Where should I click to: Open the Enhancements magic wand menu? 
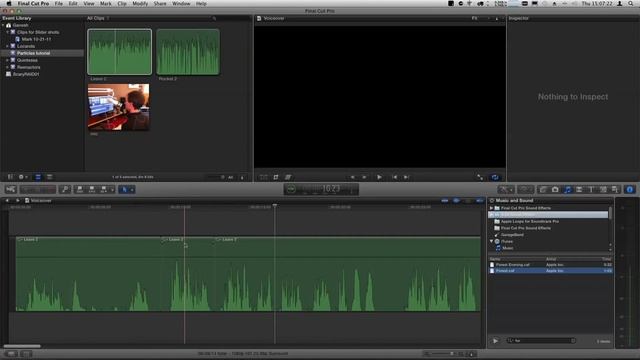pyautogui.click(x=506, y=189)
